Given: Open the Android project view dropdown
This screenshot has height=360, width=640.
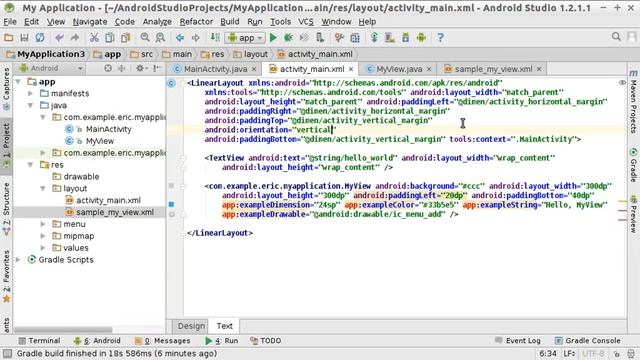Looking at the screenshot, I should 51,68.
